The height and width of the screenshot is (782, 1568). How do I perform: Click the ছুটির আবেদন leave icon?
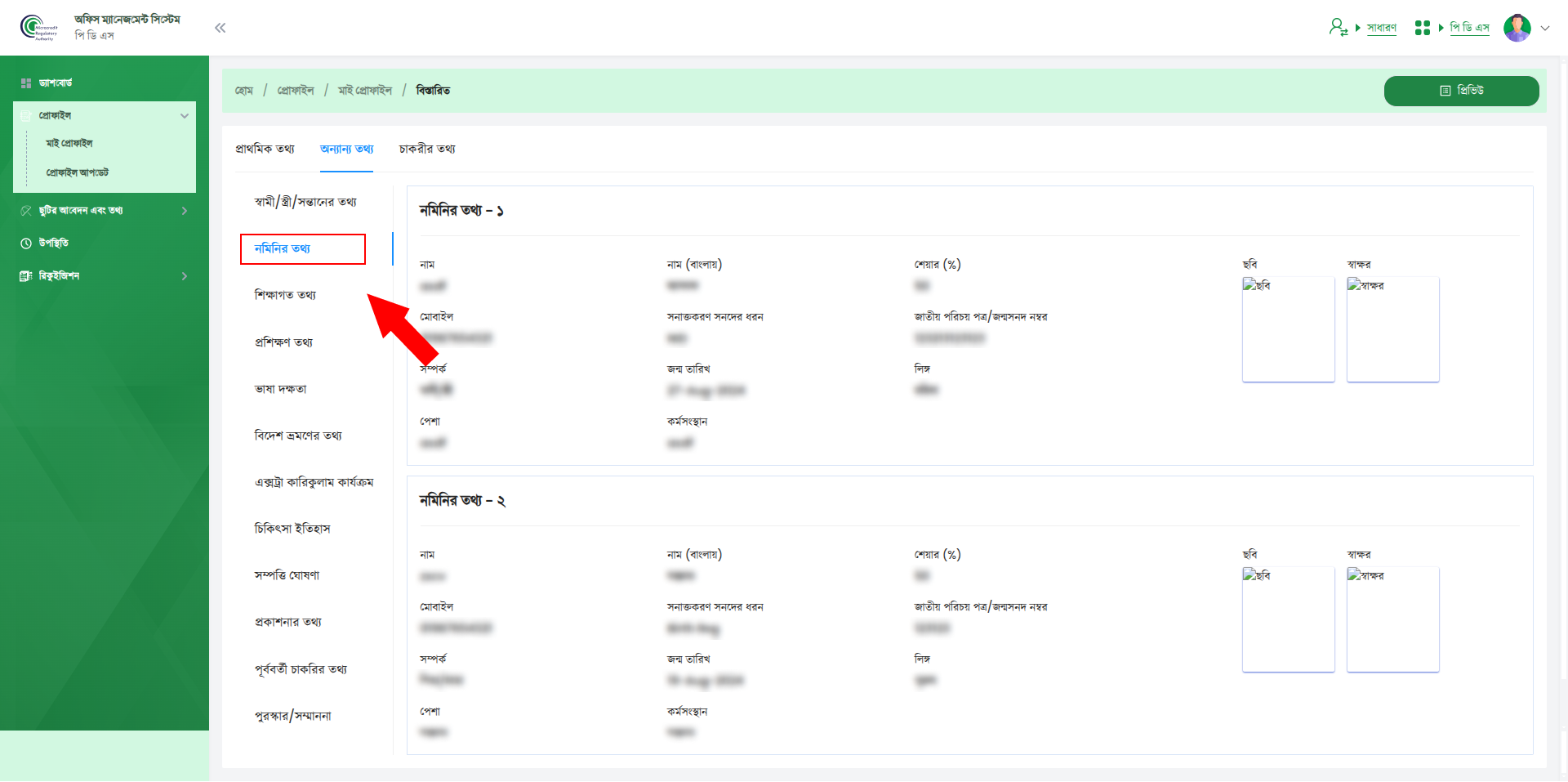click(26, 211)
